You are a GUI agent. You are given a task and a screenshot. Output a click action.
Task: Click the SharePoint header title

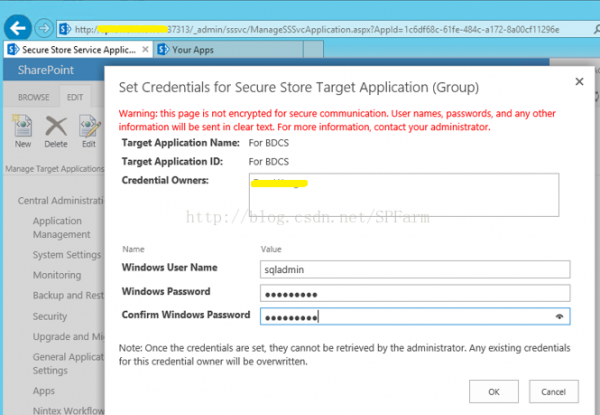(46, 70)
